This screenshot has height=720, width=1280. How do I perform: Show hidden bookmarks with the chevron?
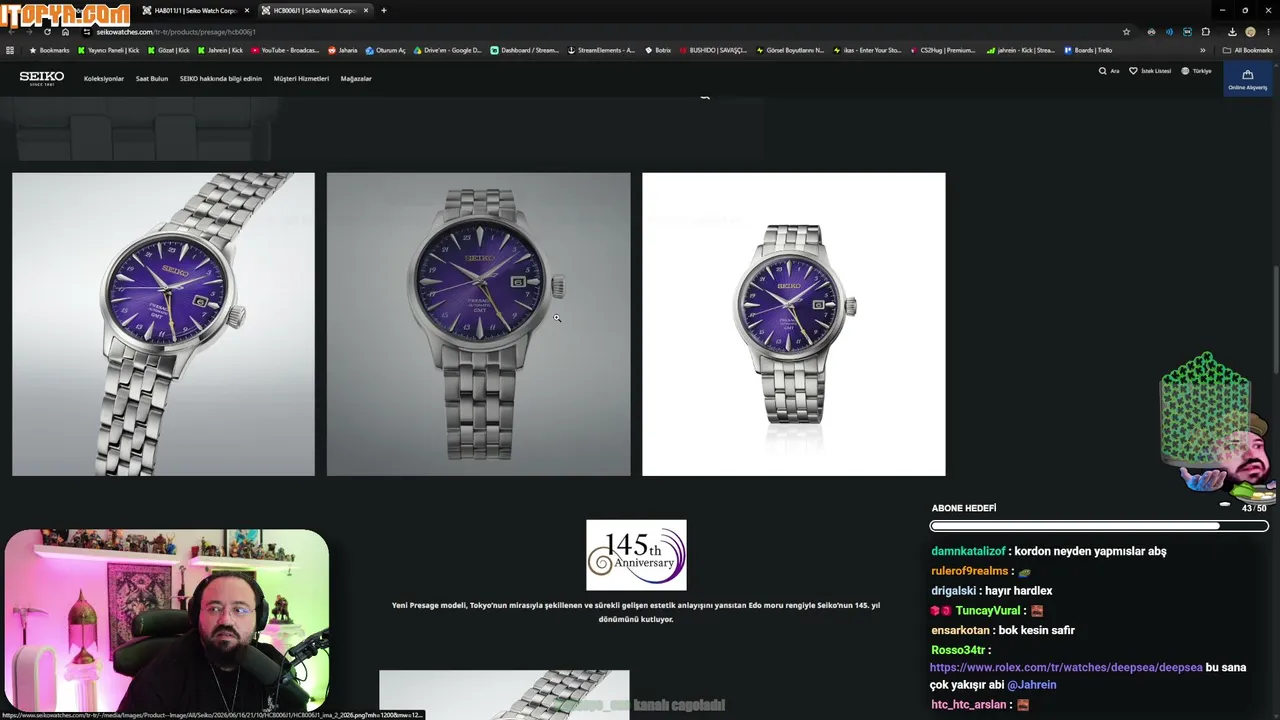tap(1203, 50)
